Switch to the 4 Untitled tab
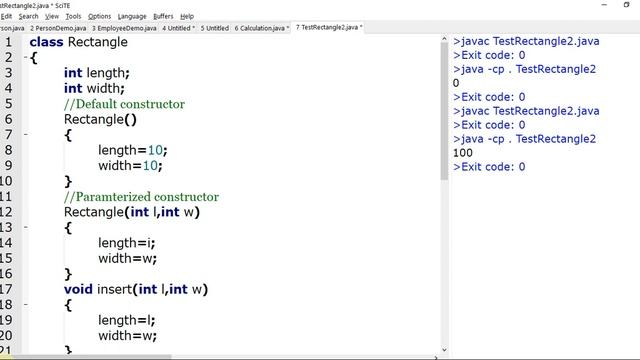The image size is (640, 360). 178,28
